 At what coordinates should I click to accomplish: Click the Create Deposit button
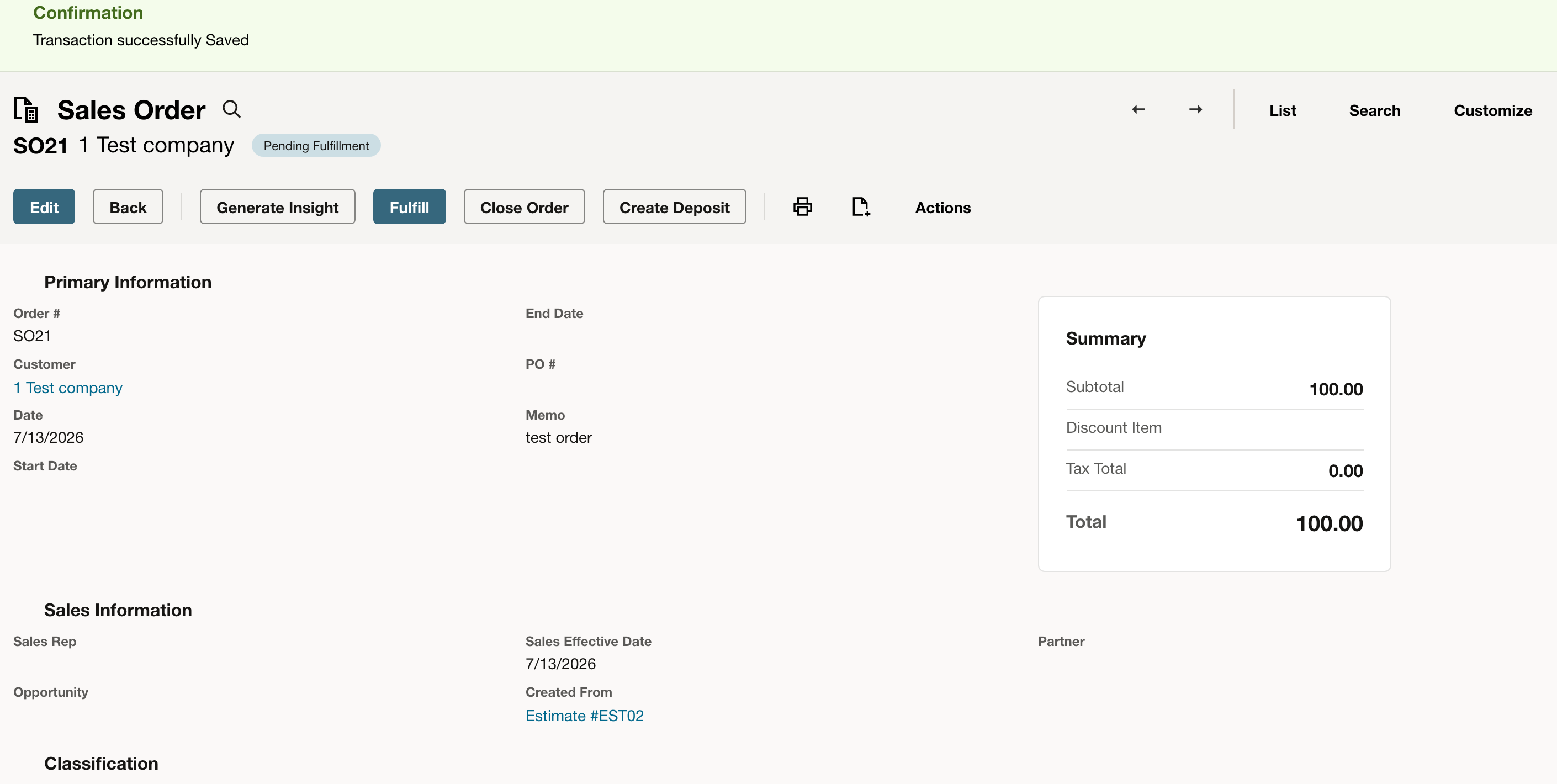pyautogui.click(x=674, y=206)
